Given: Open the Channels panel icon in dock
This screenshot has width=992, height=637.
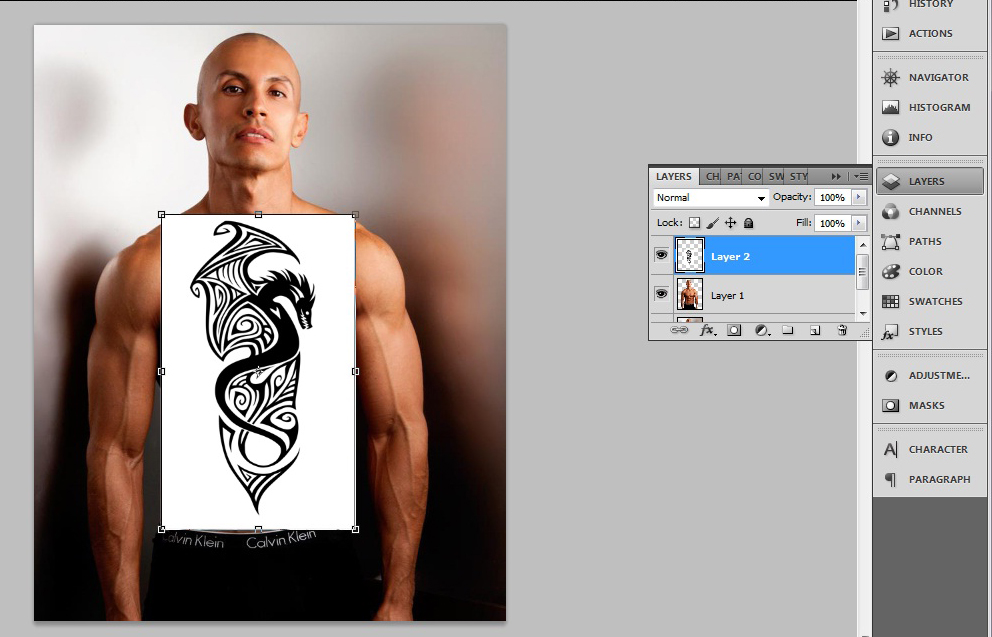Looking at the screenshot, I should coord(891,211).
